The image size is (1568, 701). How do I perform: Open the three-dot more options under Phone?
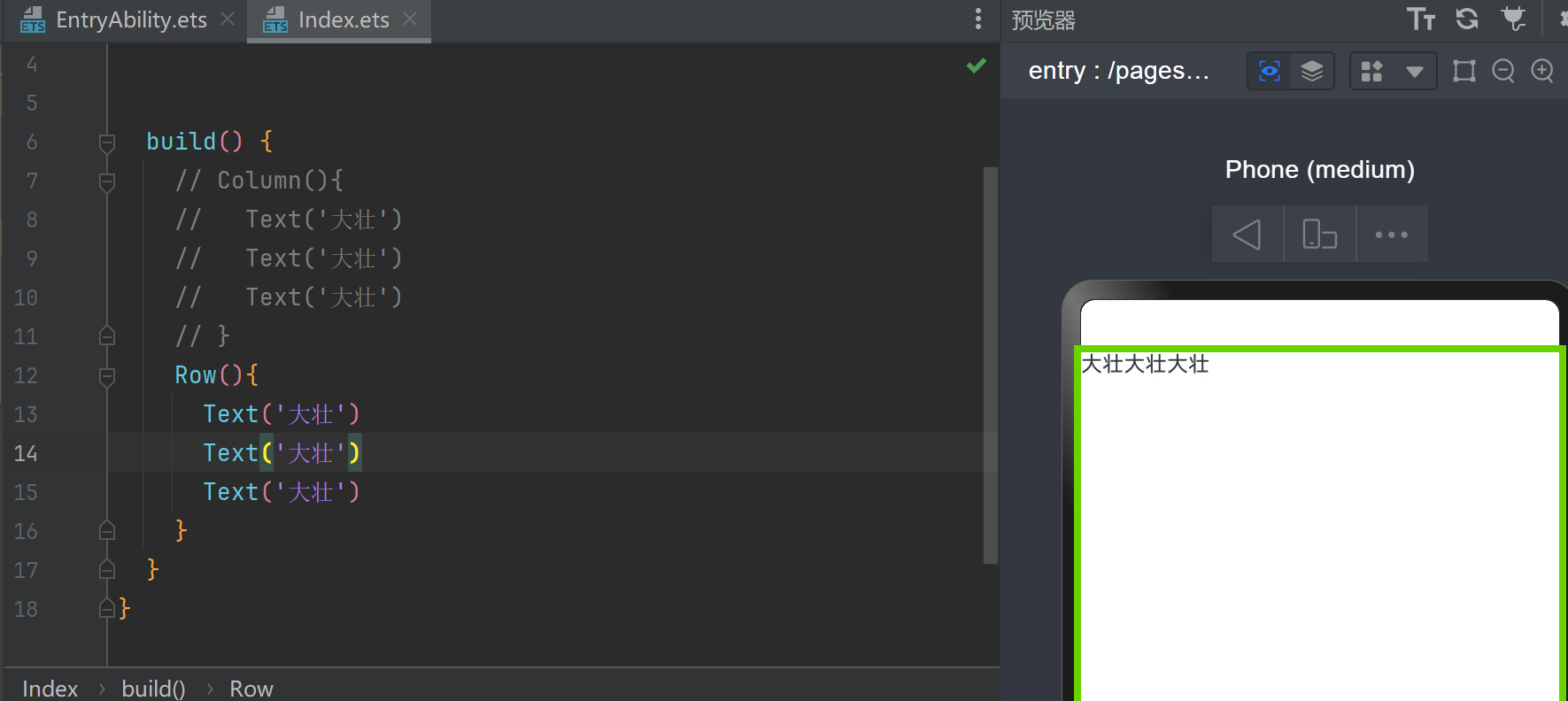pyautogui.click(x=1392, y=235)
